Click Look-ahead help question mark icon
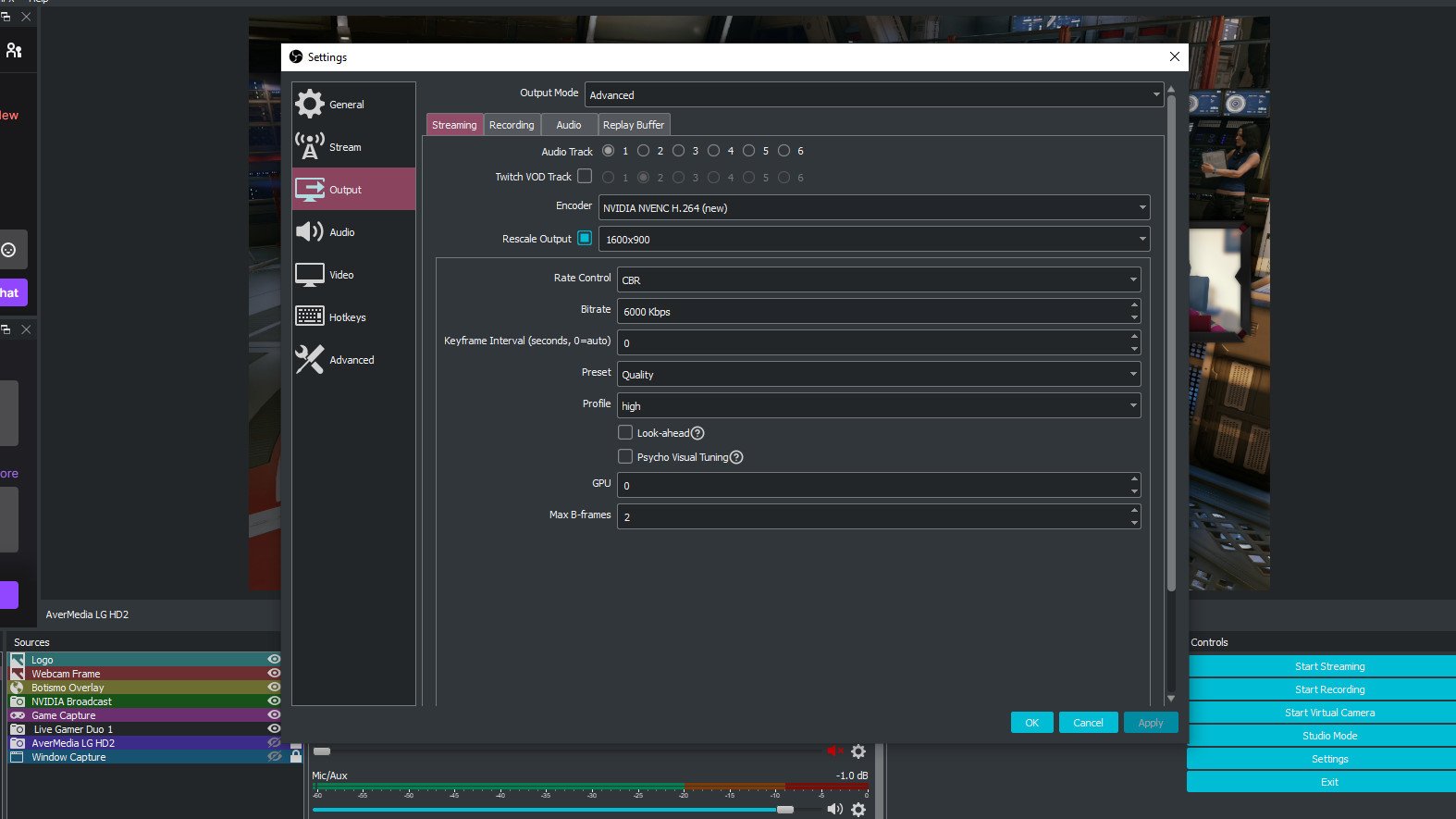 697,433
